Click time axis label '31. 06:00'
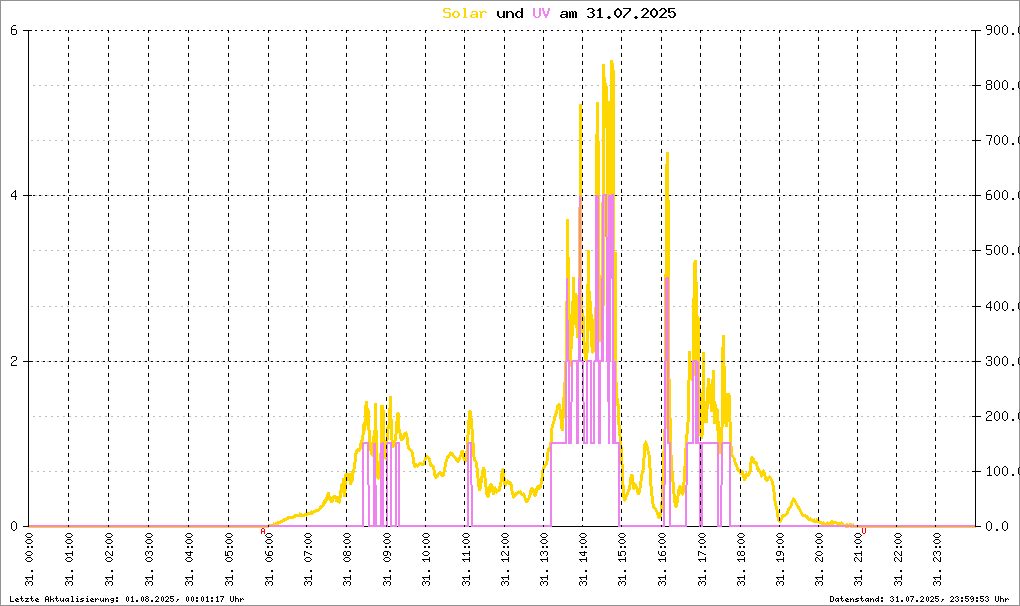The height and width of the screenshot is (606, 1020). 268,560
